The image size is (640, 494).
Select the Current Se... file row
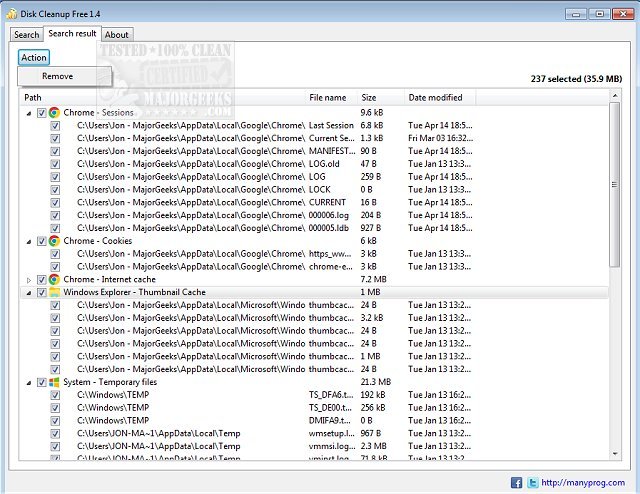coord(314,138)
